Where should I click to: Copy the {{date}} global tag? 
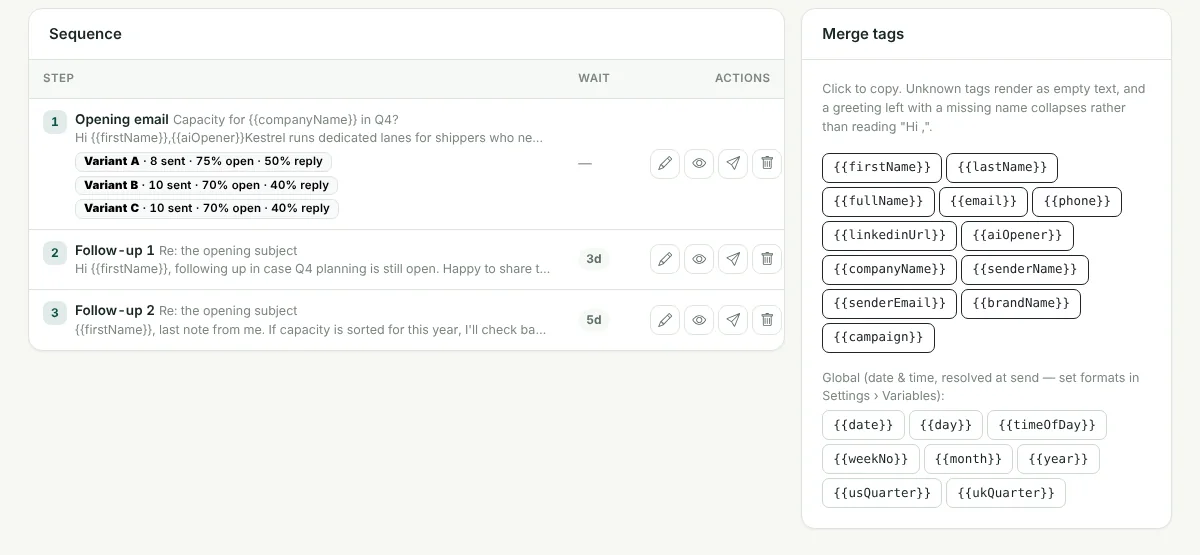pyautogui.click(x=863, y=425)
